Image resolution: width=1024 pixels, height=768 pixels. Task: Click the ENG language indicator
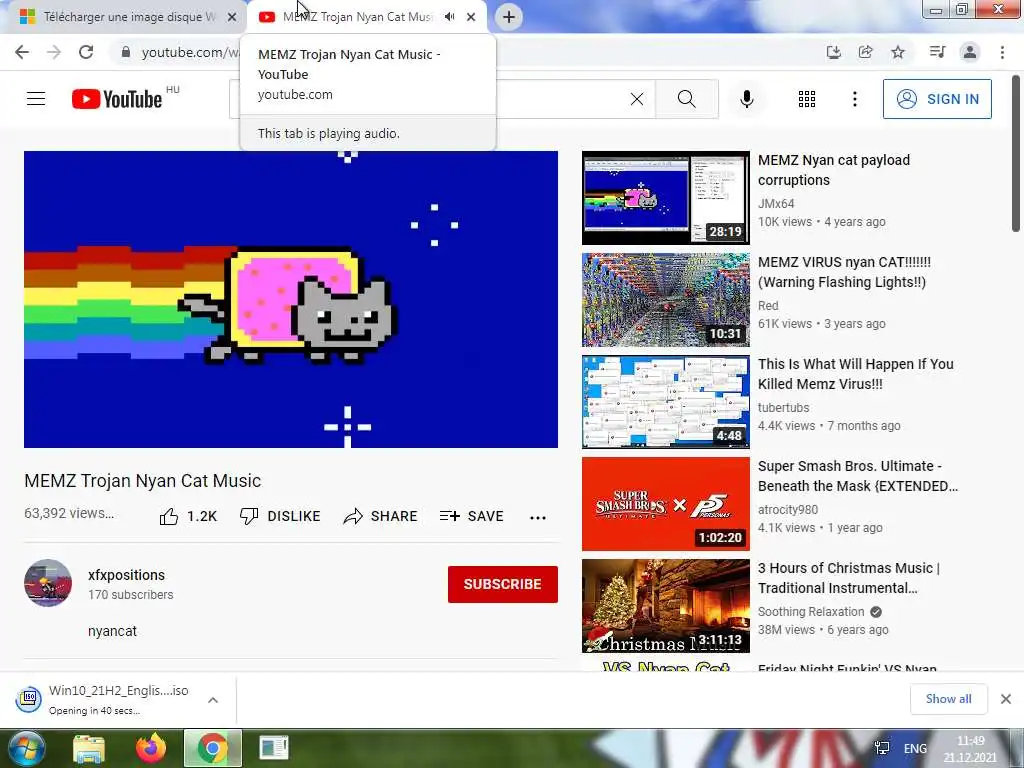[x=915, y=748]
